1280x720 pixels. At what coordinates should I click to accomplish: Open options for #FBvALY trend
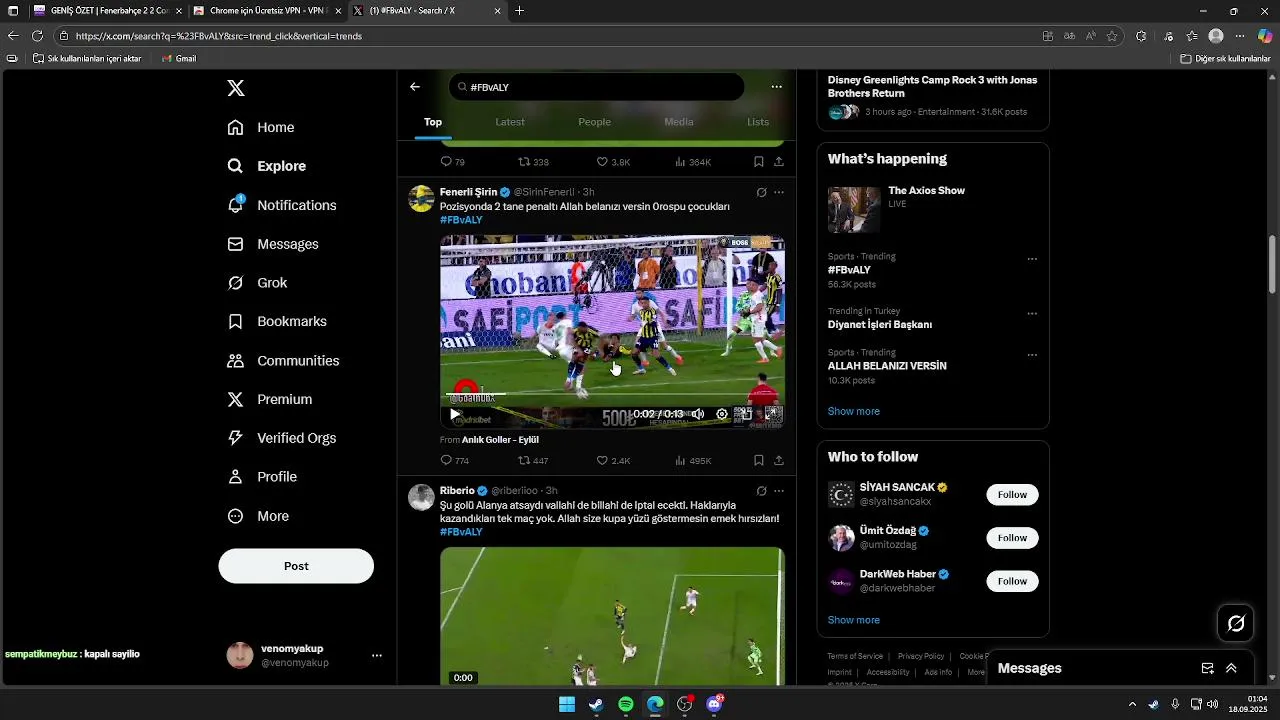tap(1032, 259)
